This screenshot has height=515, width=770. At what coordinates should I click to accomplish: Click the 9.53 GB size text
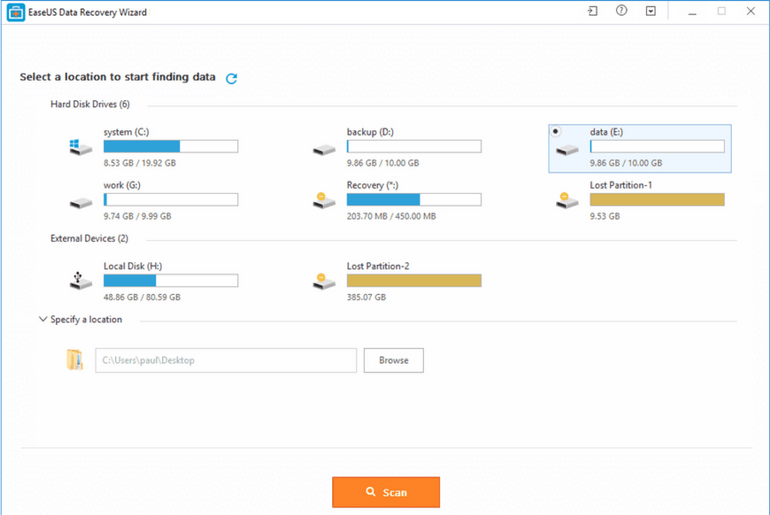605,216
